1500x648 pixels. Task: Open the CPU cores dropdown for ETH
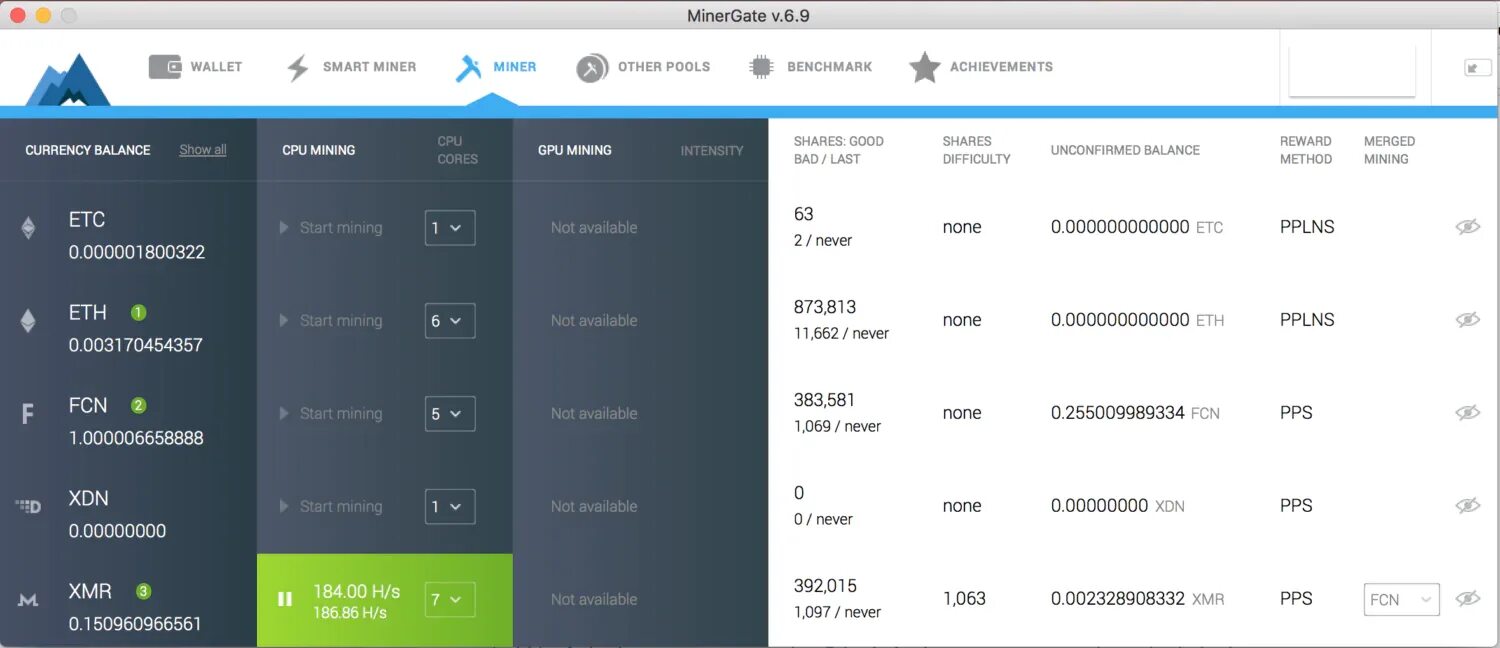pos(450,321)
